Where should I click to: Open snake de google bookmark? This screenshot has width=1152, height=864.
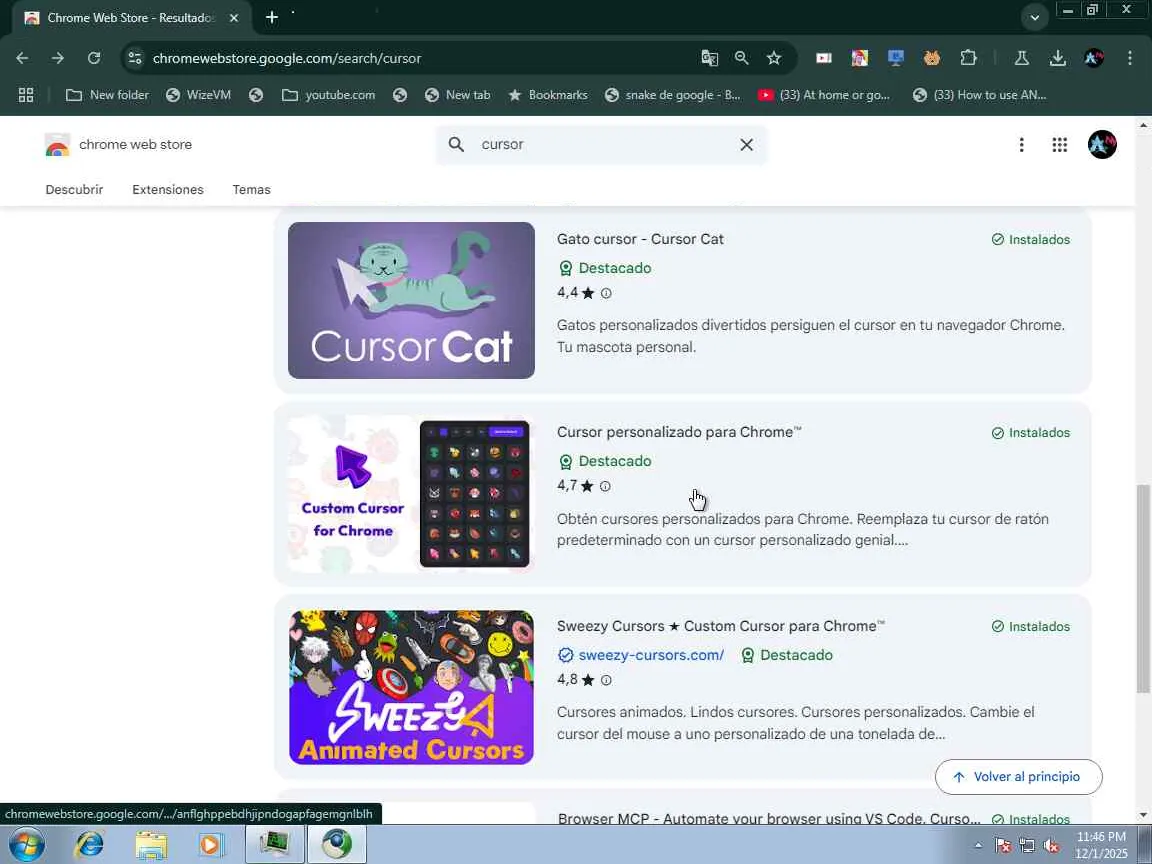672,95
